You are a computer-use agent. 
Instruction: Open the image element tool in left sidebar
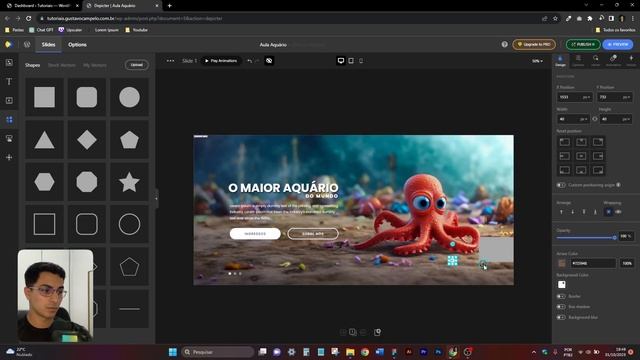click(x=9, y=62)
